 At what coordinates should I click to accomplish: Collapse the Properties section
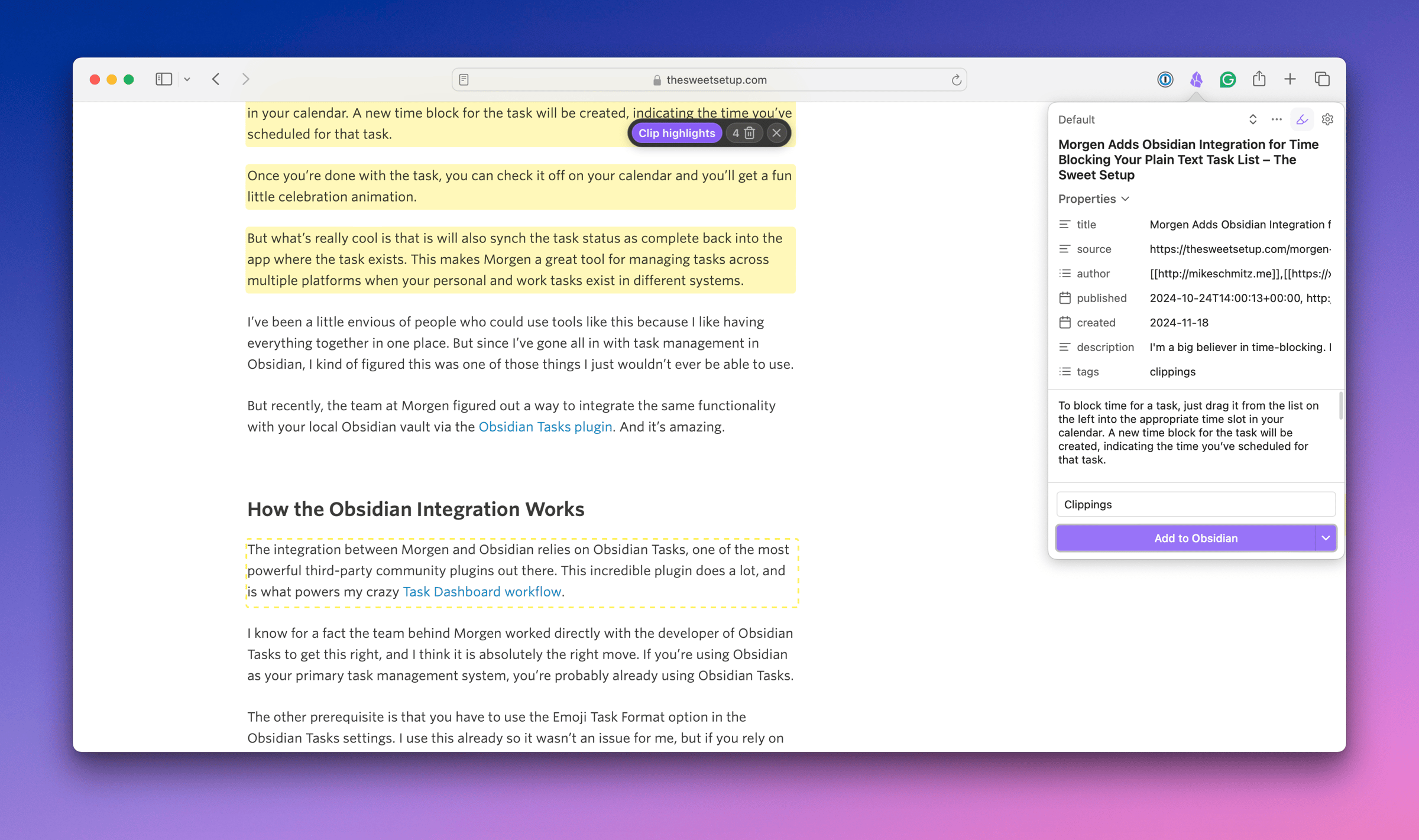(1094, 199)
